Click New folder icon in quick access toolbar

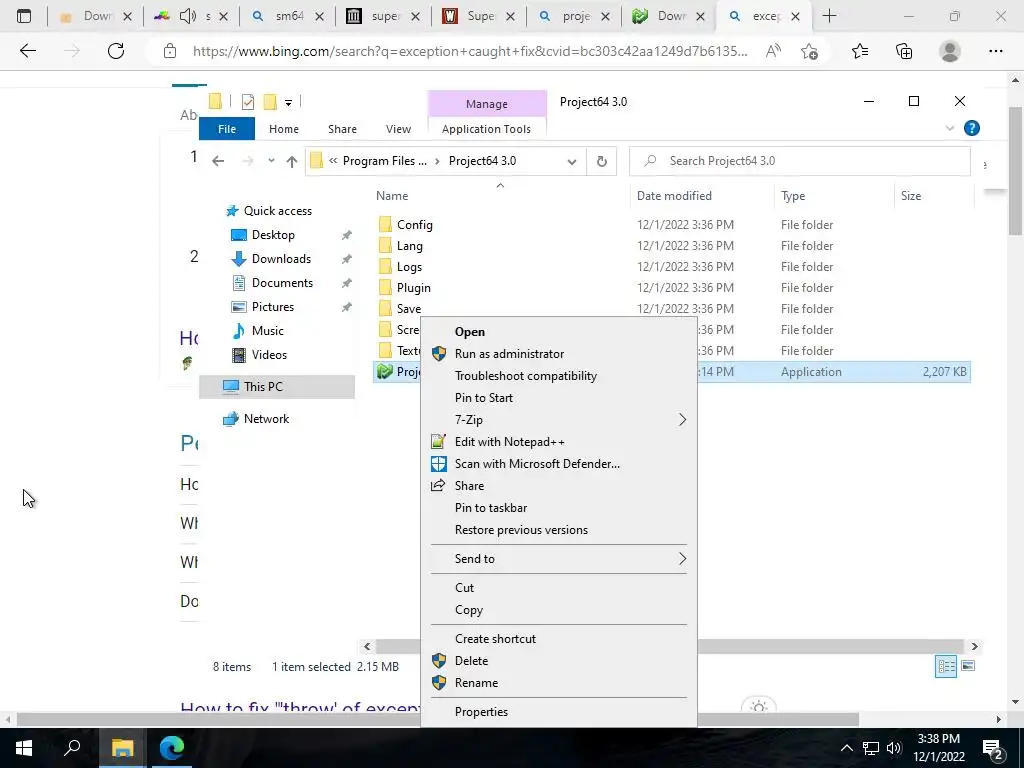(270, 102)
